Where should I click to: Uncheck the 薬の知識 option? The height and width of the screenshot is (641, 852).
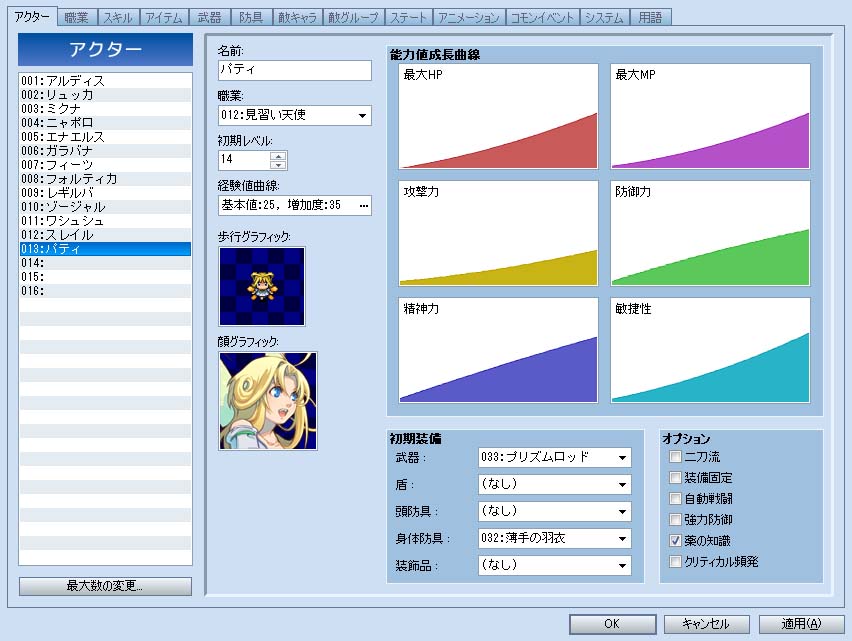(x=676, y=541)
